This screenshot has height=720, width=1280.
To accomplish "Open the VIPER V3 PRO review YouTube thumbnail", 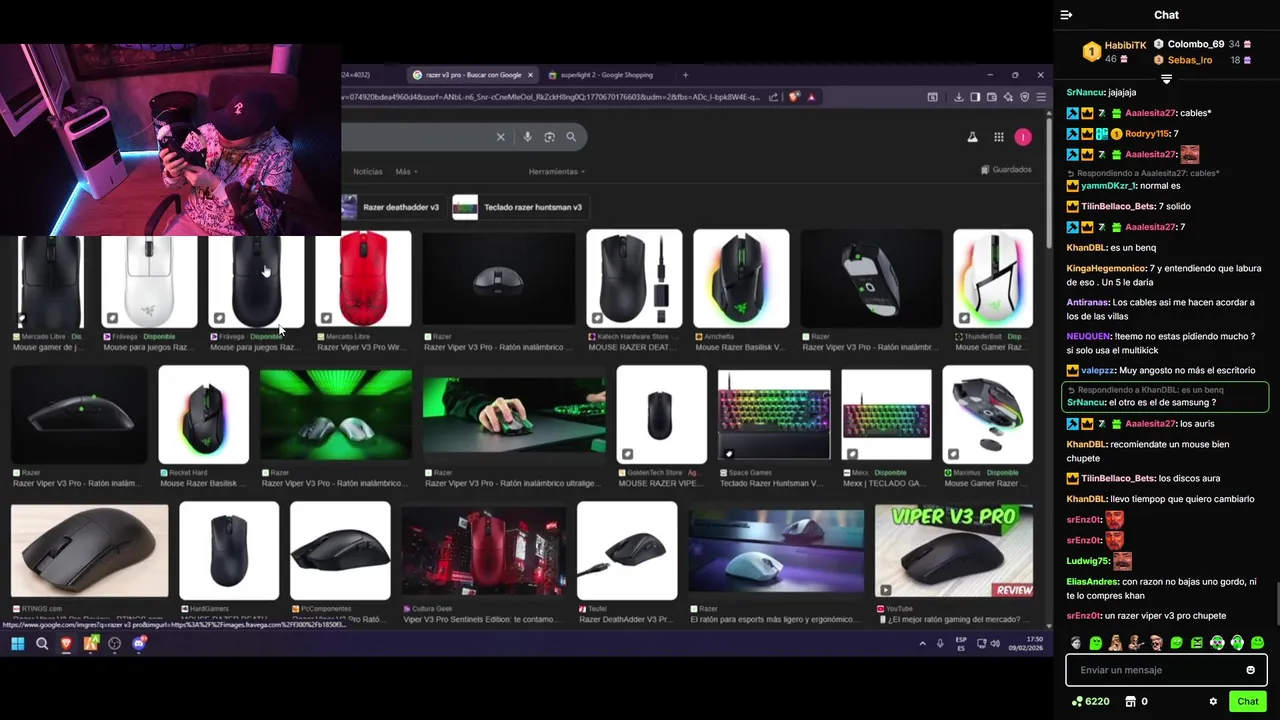I will coord(954,552).
